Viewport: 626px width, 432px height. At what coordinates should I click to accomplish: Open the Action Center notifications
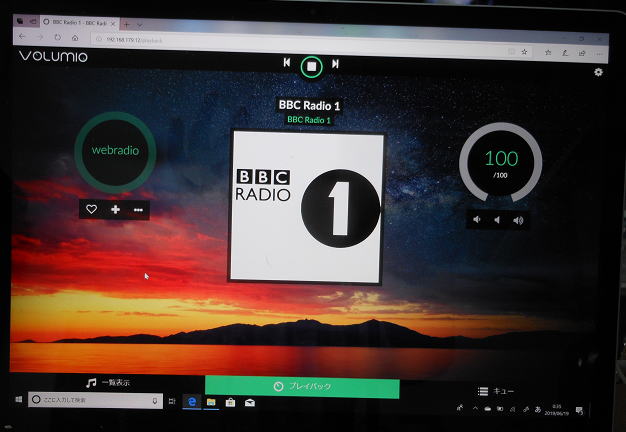(579, 410)
